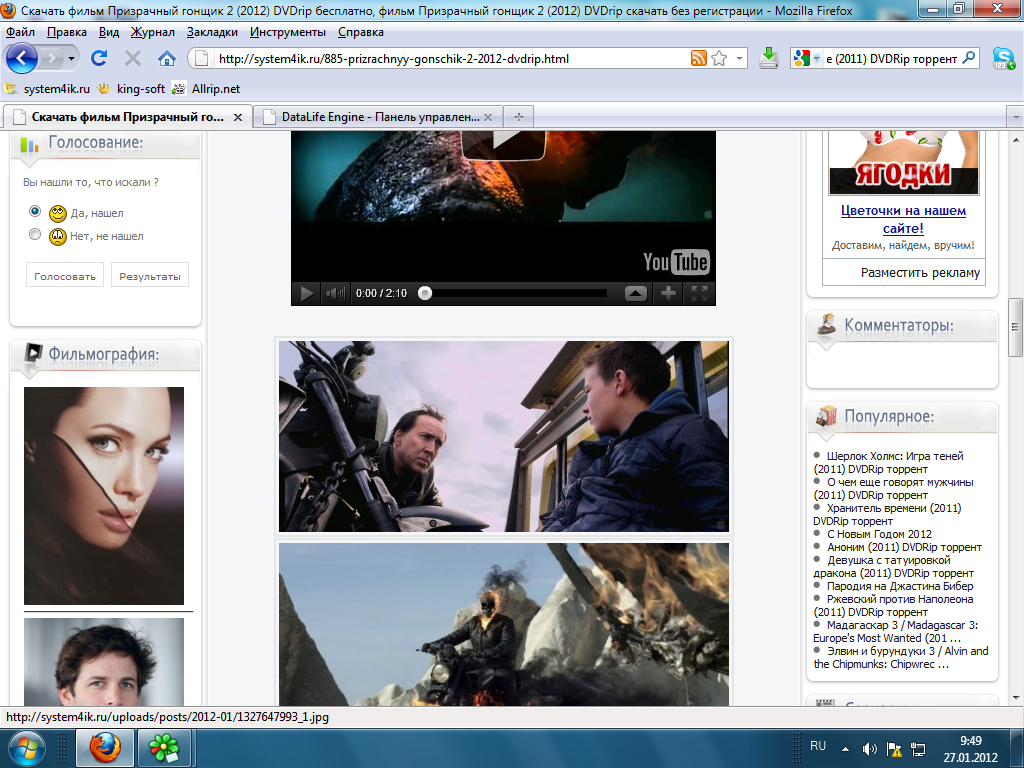1024x768 pixels.
Task: Click the page vertical scrollbar thumb
Action: click(x=1015, y=327)
